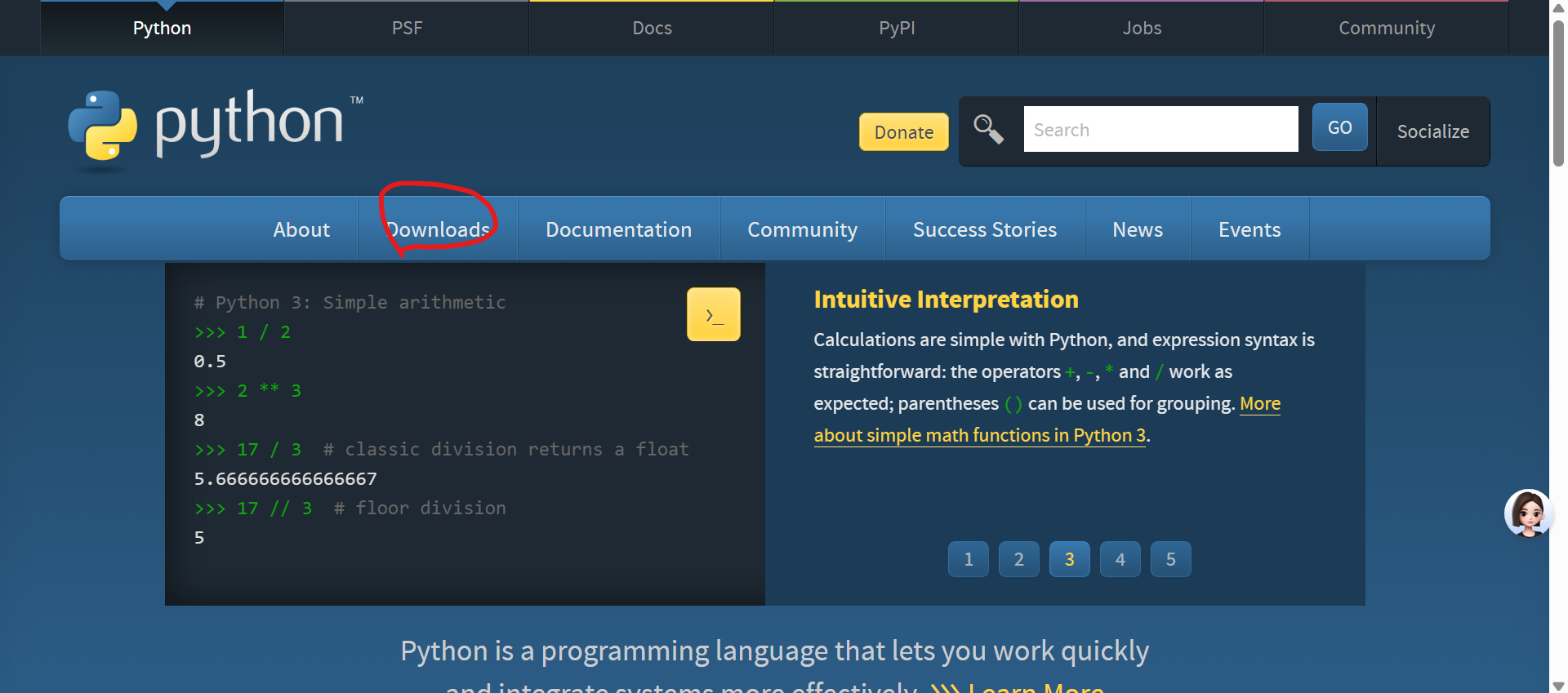Click the '5.666666666666667' output line
The height and width of the screenshot is (693, 1568).
point(285,478)
